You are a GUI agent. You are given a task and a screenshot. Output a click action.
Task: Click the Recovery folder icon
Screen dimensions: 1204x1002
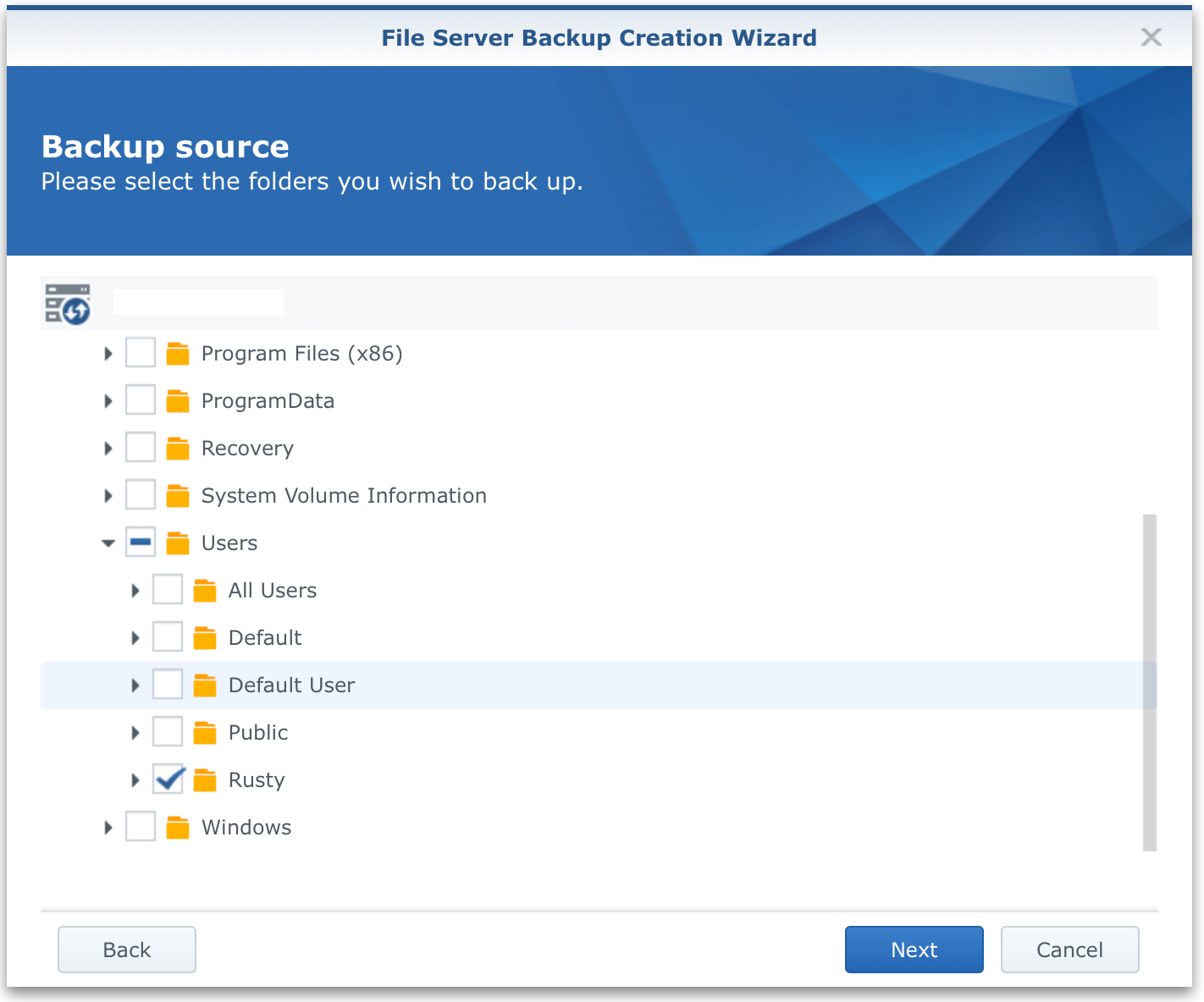pyautogui.click(x=178, y=448)
